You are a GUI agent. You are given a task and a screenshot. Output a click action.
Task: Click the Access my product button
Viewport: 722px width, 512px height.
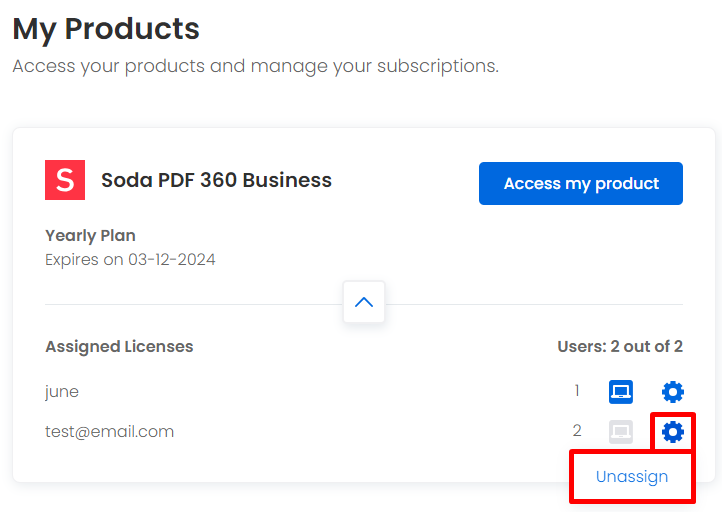click(581, 183)
